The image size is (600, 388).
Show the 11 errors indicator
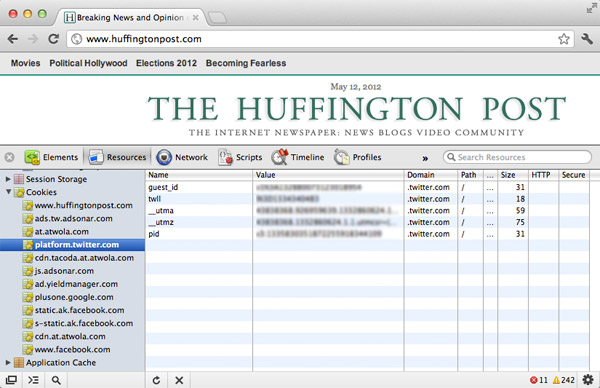click(539, 380)
